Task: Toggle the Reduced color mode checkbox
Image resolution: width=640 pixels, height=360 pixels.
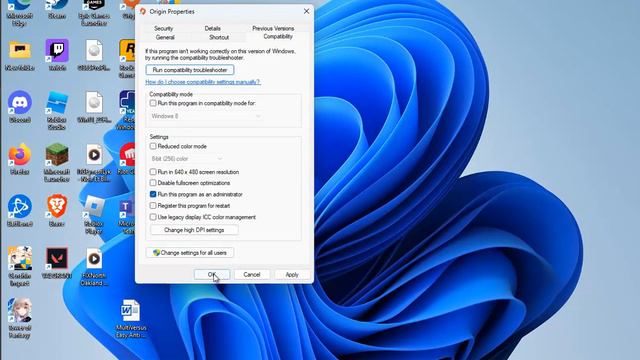Action: pos(153,146)
